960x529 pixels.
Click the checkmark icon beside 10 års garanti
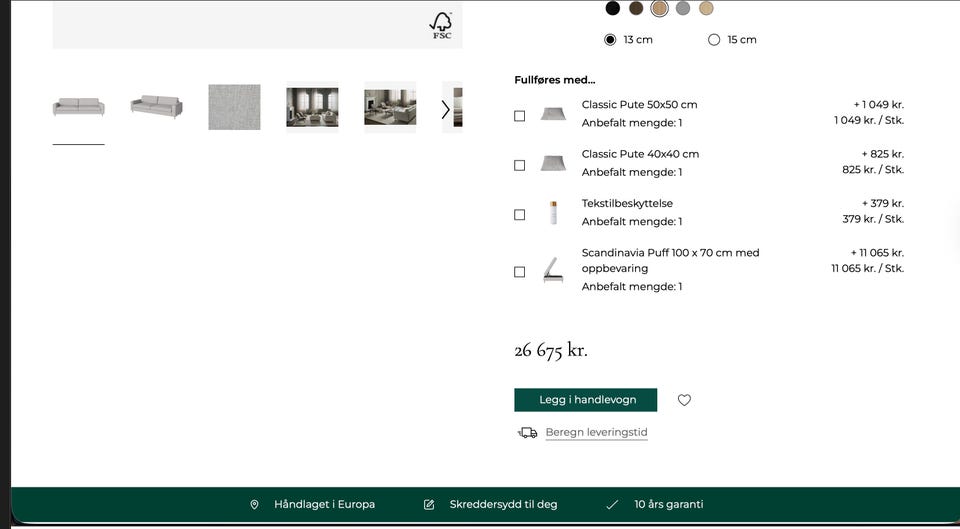pyautogui.click(x=612, y=505)
